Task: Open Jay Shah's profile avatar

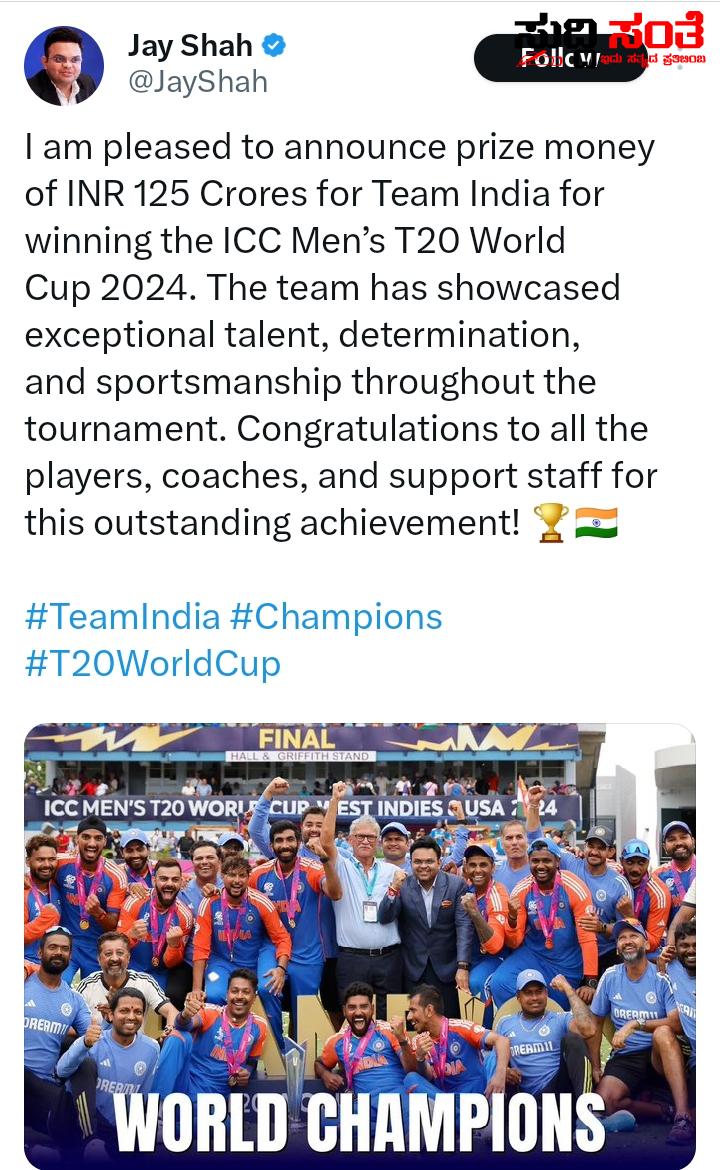Action: coord(64,66)
